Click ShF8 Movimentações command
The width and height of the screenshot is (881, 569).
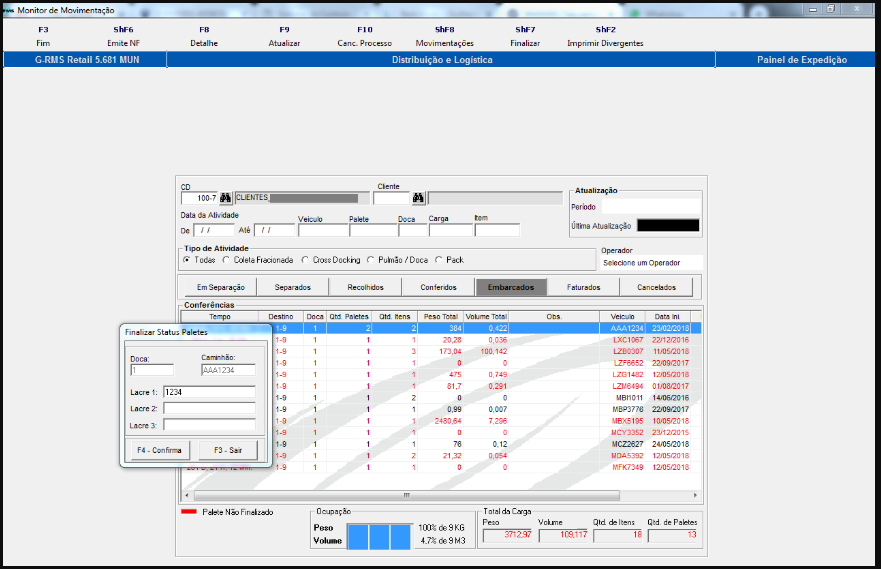click(444, 37)
